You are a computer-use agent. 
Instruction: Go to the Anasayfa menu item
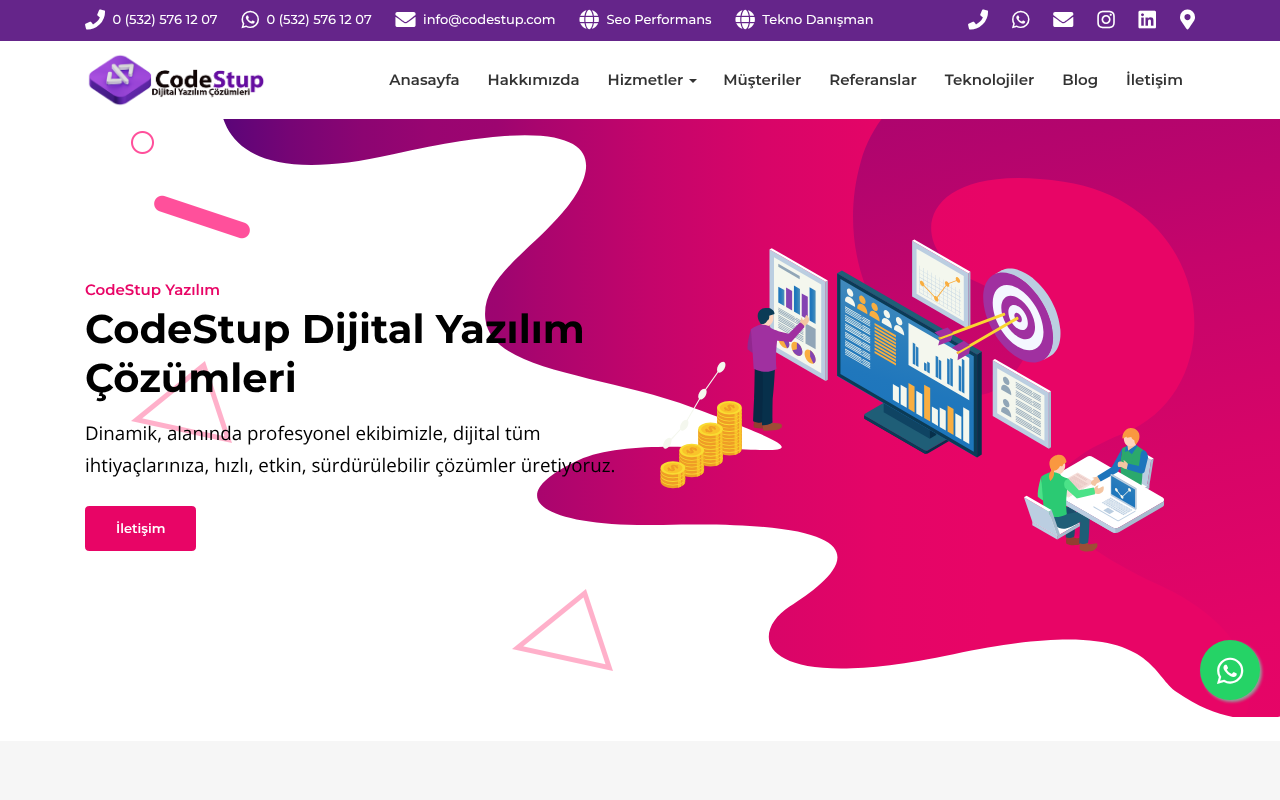(x=424, y=80)
